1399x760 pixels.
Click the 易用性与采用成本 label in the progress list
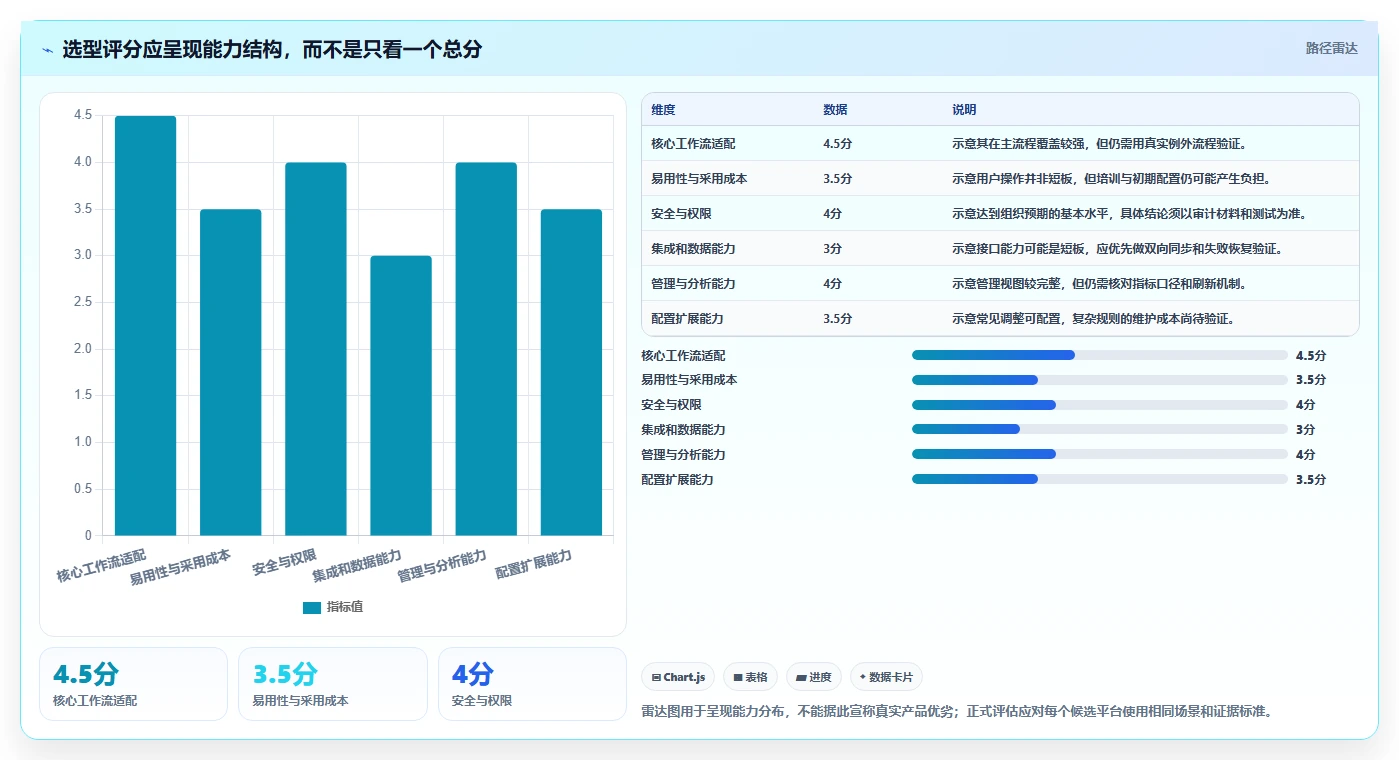pyautogui.click(x=689, y=380)
